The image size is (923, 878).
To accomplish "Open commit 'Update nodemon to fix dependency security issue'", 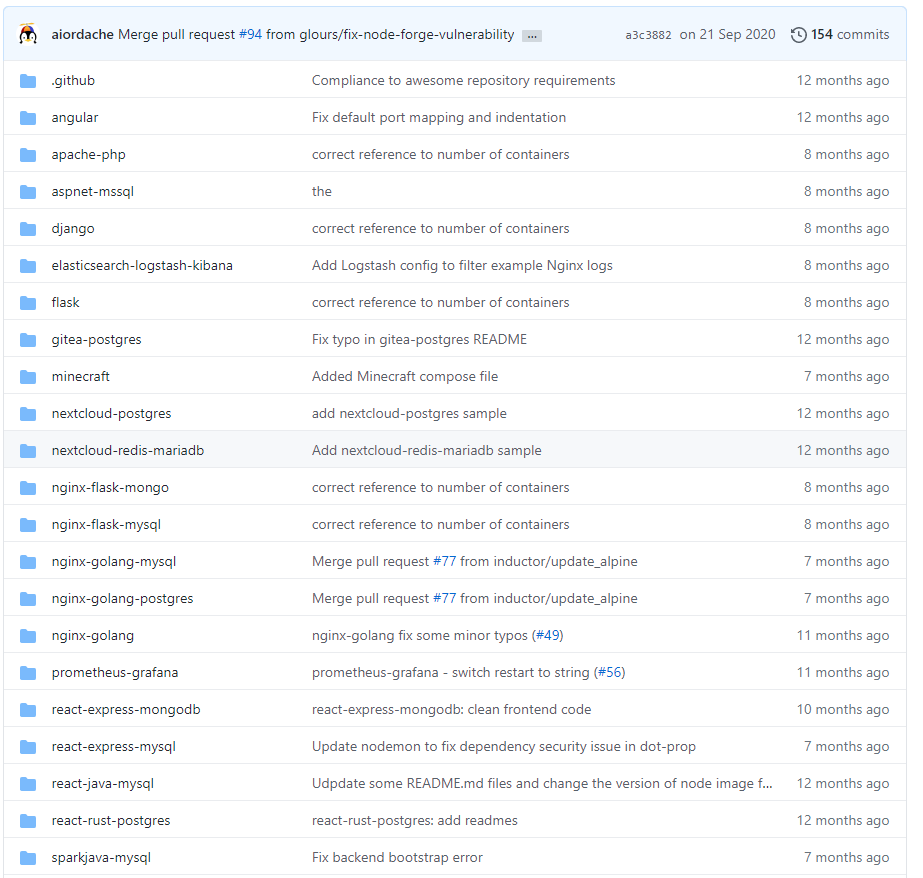I will 503,747.
